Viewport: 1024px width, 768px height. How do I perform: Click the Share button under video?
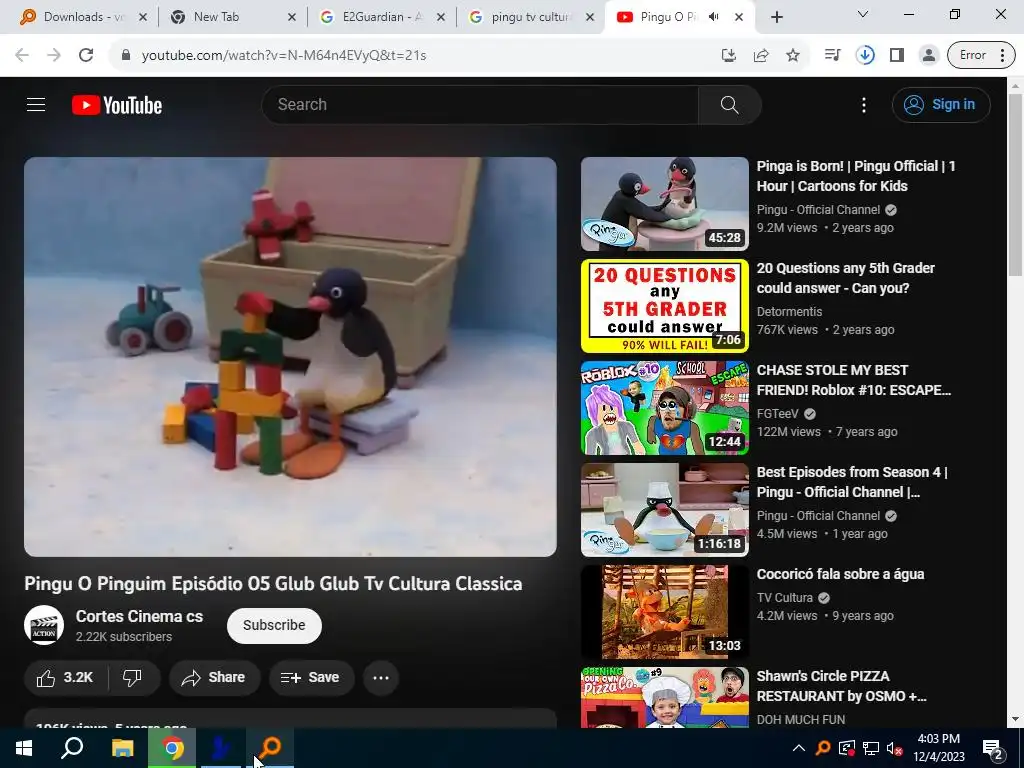[214, 677]
